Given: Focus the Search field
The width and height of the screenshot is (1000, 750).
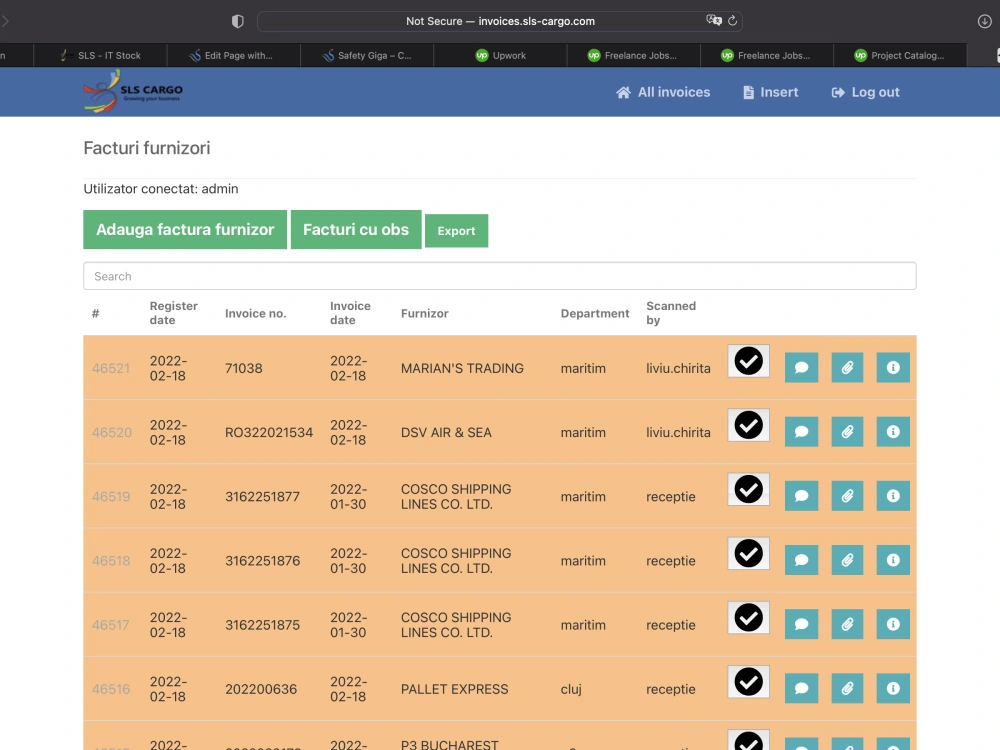Looking at the screenshot, I should 500,276.
